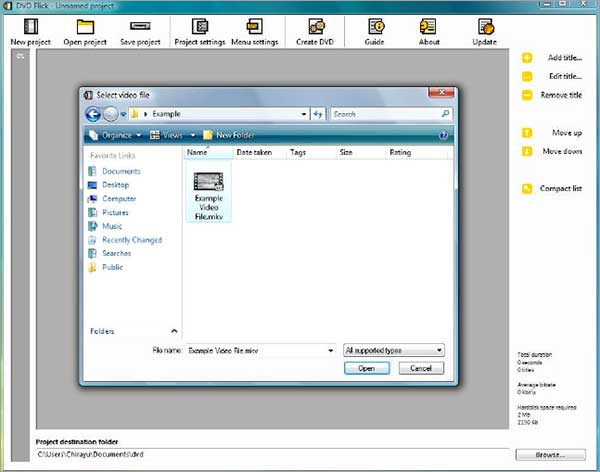Click the Save project icon
The image size is (600, 472).
140,27
